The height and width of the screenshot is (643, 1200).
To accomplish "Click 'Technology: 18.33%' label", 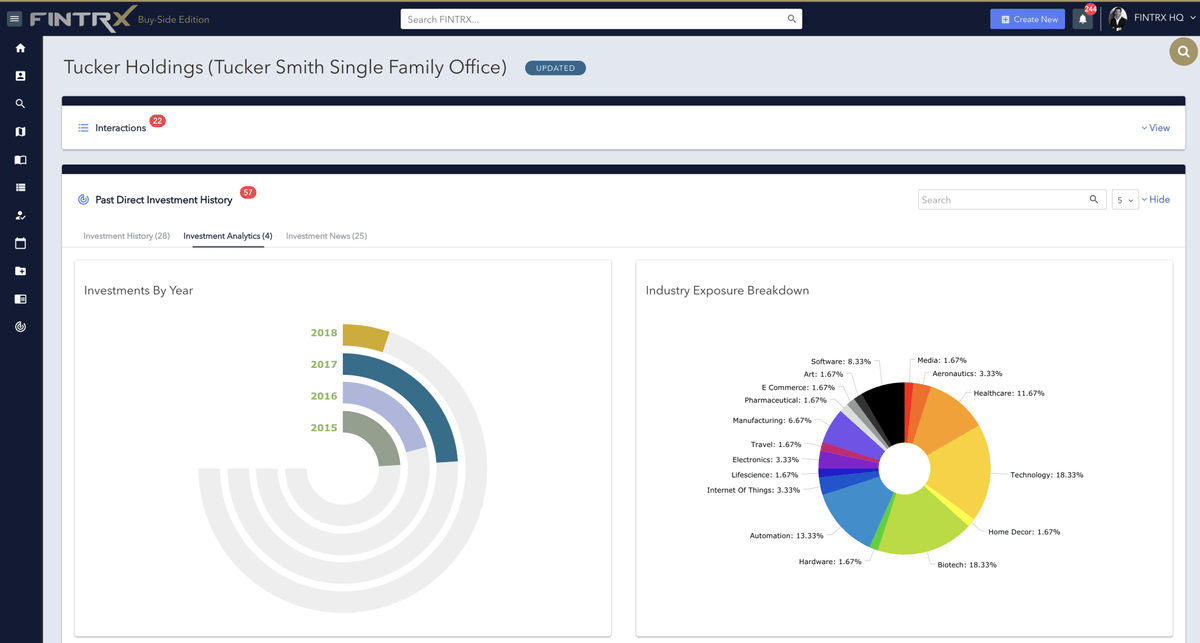I will click(1046, 475).
